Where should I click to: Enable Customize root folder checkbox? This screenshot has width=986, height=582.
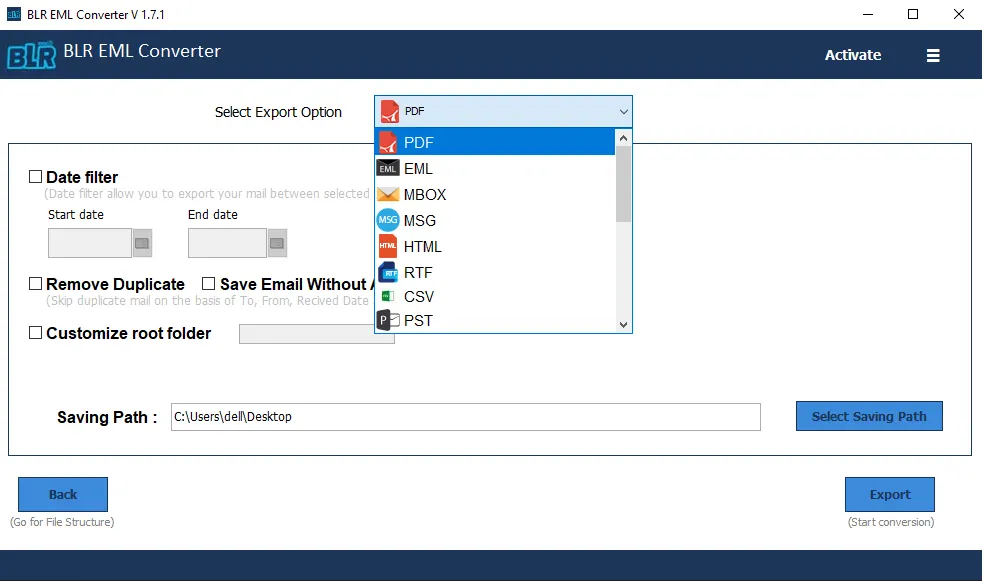click(35, 332)
